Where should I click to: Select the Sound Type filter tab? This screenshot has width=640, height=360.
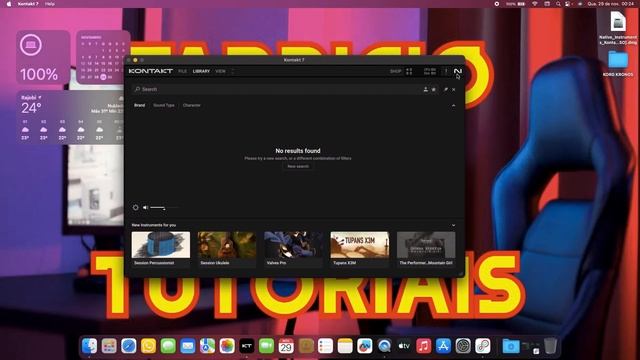coord(164,105)
